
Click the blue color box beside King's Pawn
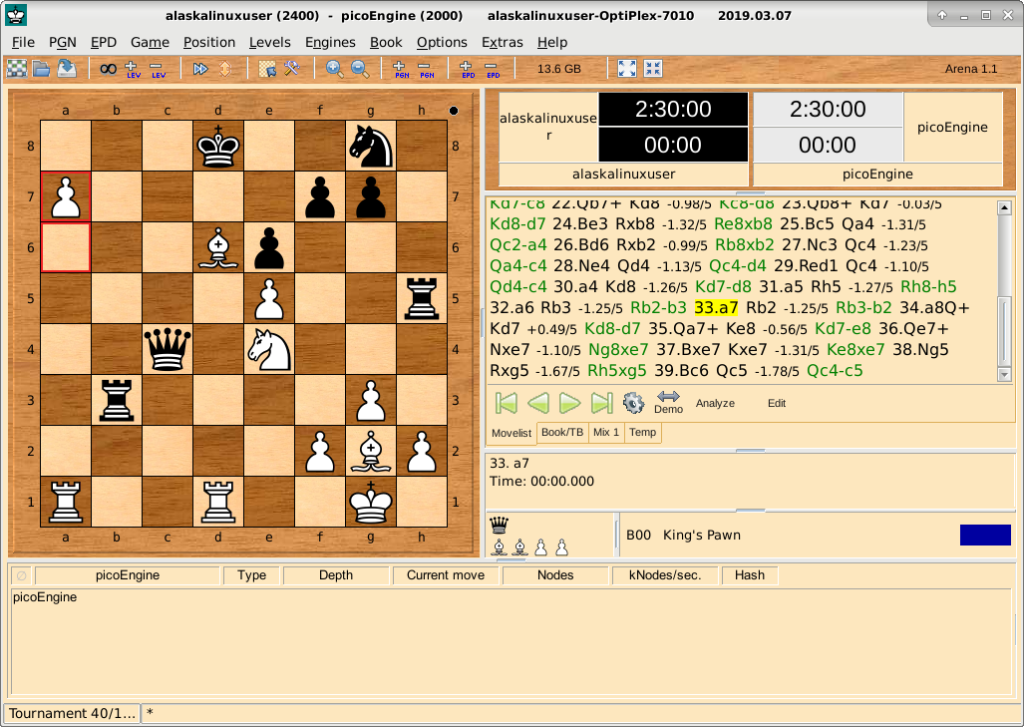[x=977, y=535]
